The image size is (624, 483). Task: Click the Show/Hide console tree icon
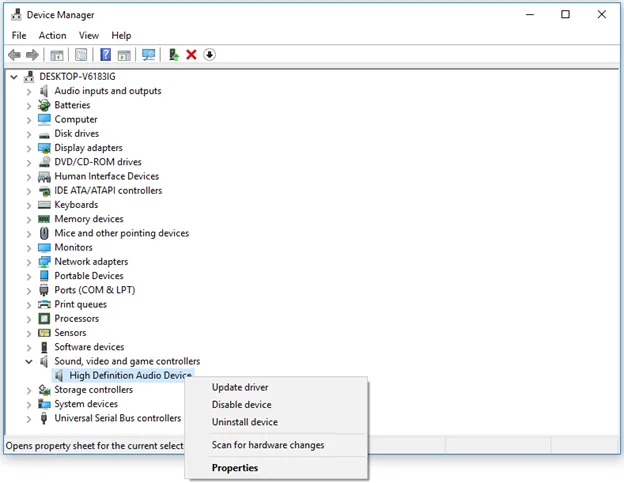57,55
